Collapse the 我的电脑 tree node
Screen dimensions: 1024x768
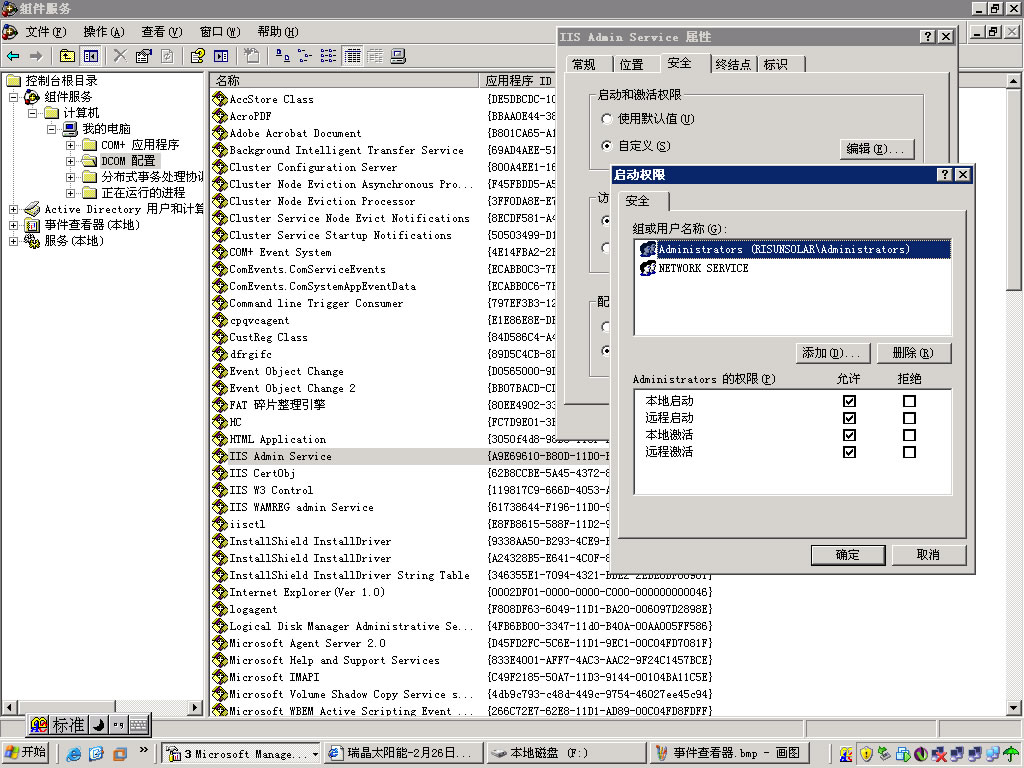point(51,129)
